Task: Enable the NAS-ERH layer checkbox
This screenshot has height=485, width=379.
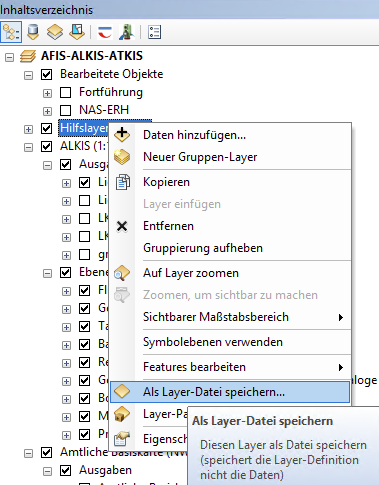Action: (x=66, y=110)
